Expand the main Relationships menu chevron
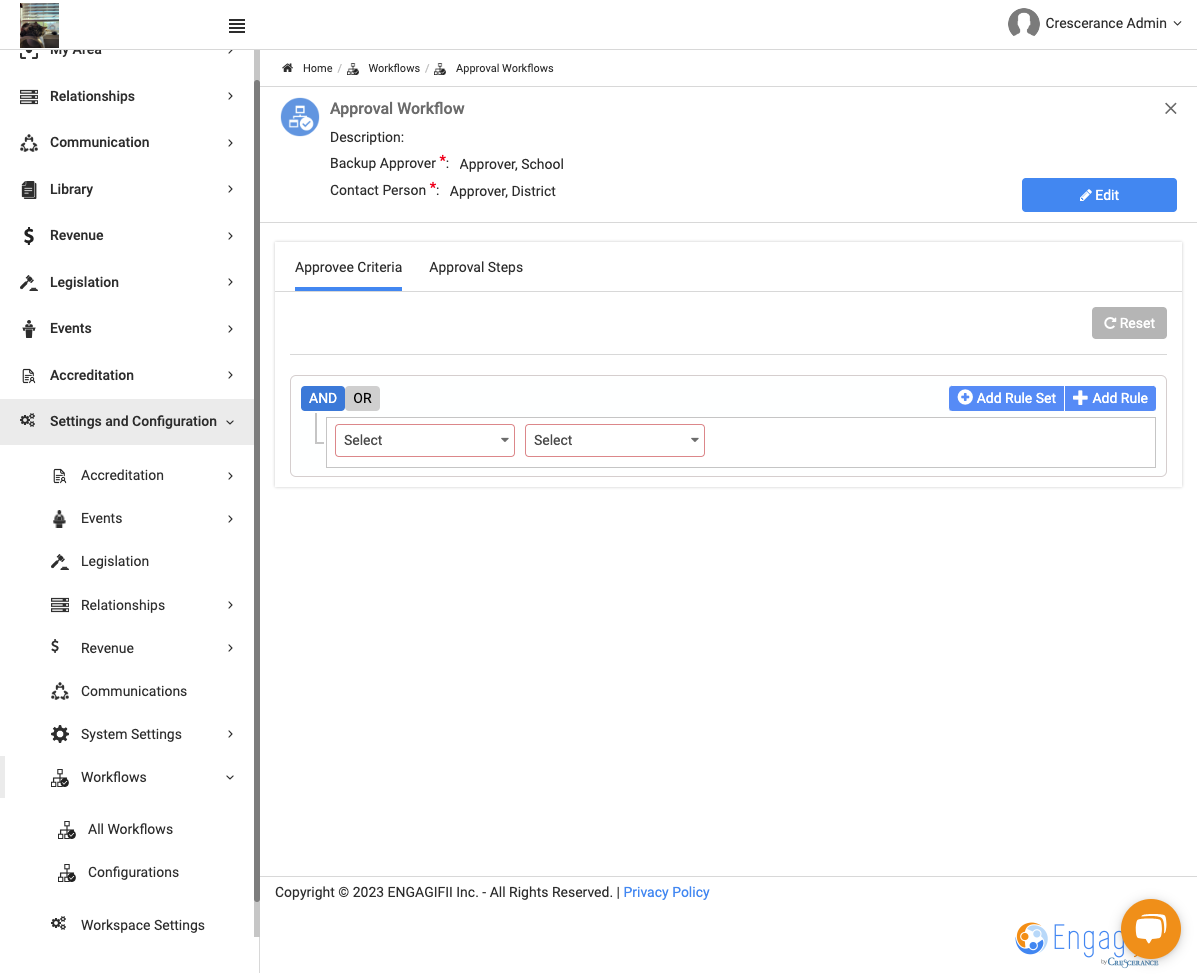The height and width of the screenshot is (975, 1197). 231,96
